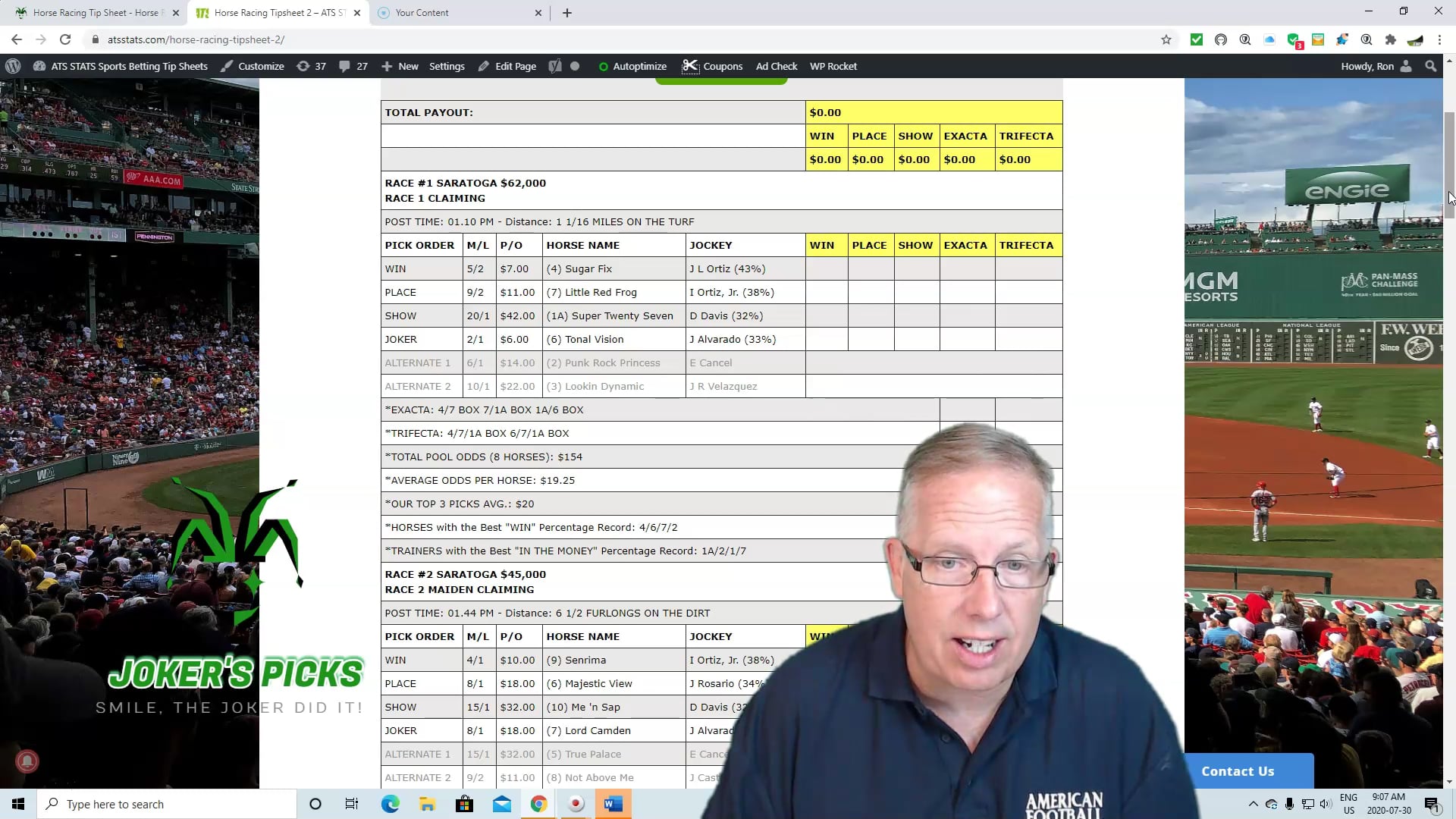
Task: Open the Autoptimize menu
Action: coord(632,66)
